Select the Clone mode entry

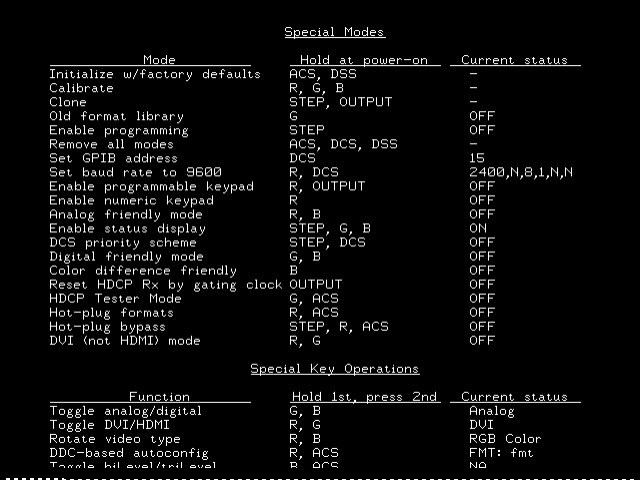pyautogui.click(x=68, y=102)
